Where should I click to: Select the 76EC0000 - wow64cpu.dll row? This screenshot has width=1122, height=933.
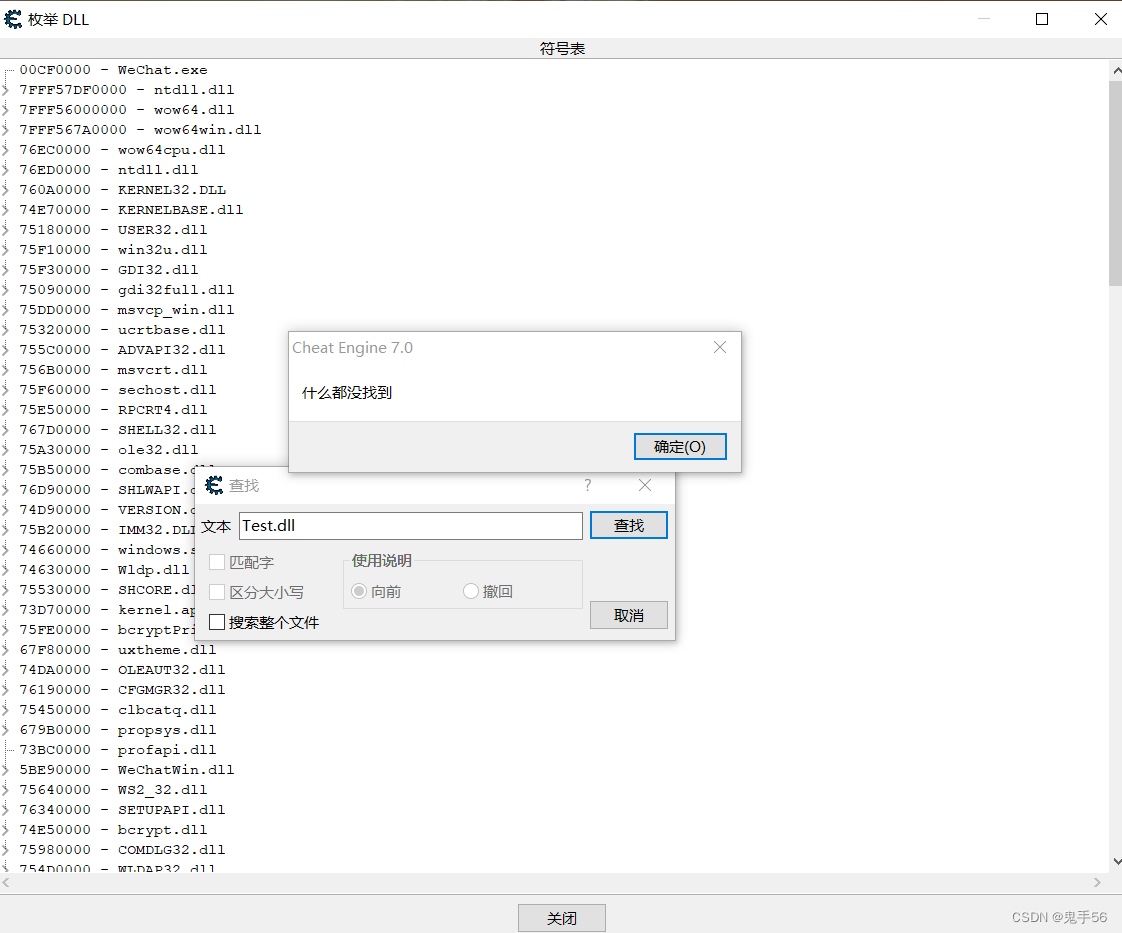pyautogui.click(x=122, y=150)
